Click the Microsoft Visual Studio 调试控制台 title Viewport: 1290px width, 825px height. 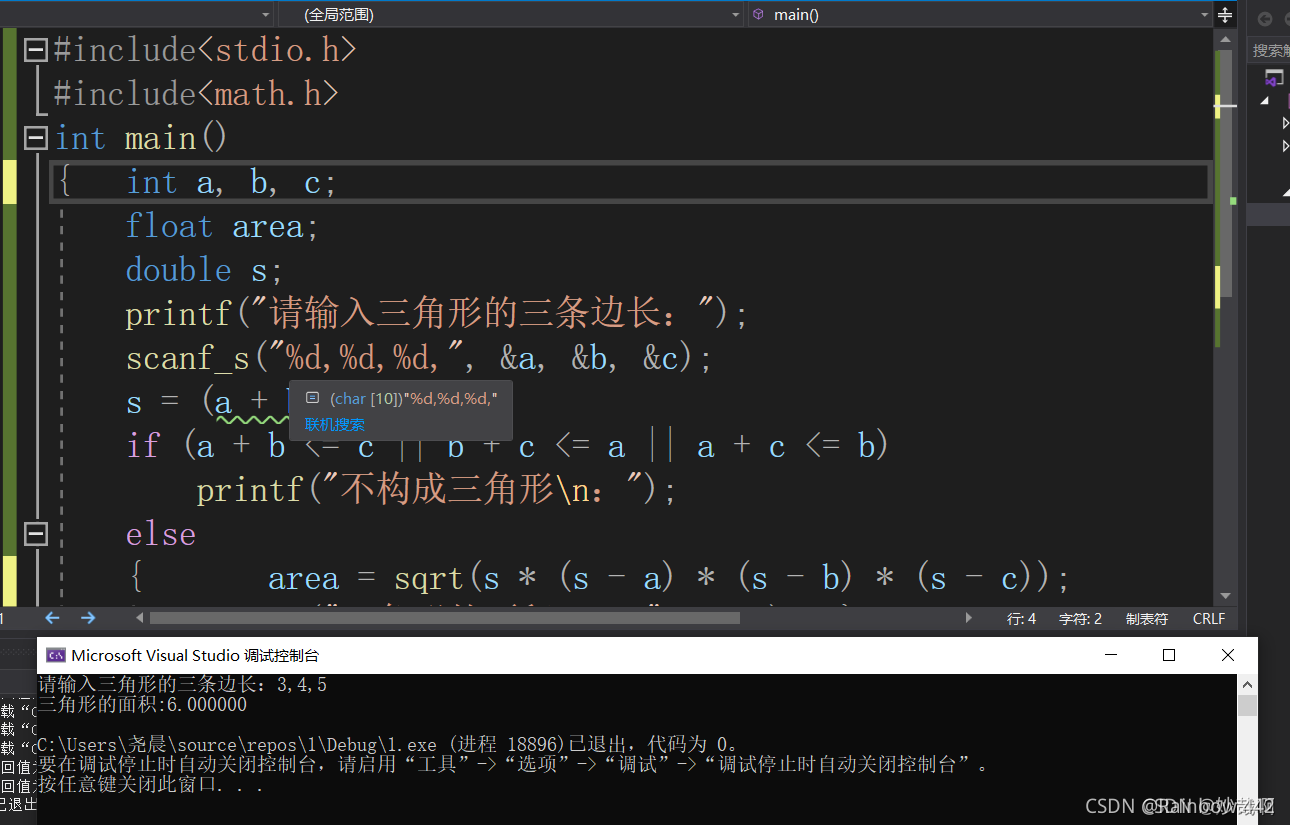195,655
